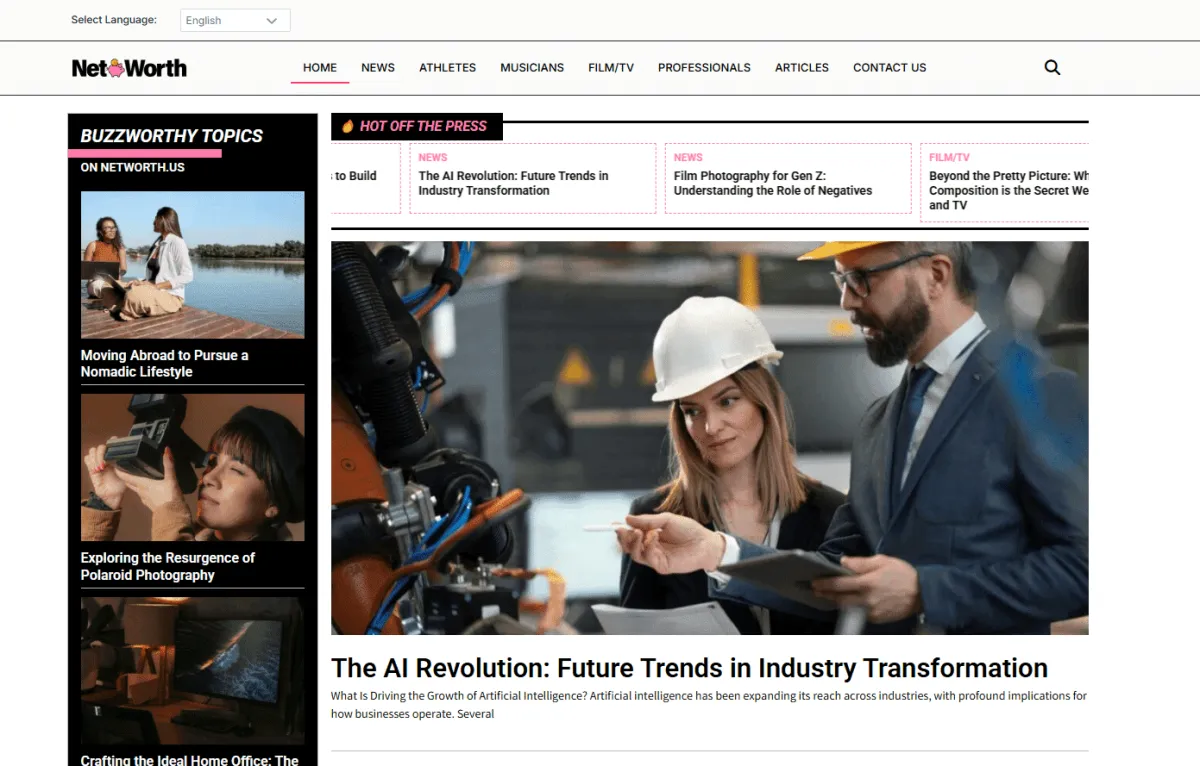Image resolution: width=1200 pixels, height=766 pixels.
Task: Open the featured robot engineers hero image
Action: (x=710, y=438)
